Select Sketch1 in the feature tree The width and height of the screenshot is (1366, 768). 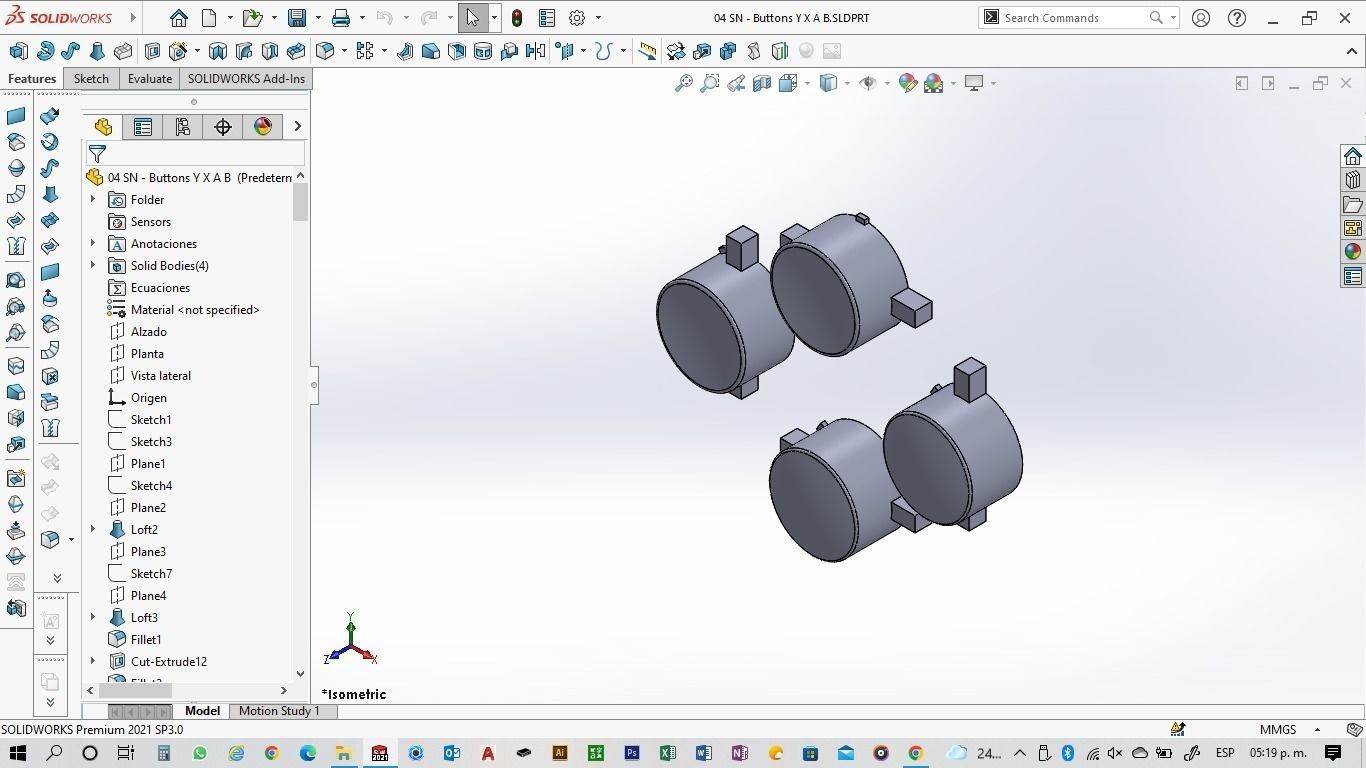(x=150, y=420)
